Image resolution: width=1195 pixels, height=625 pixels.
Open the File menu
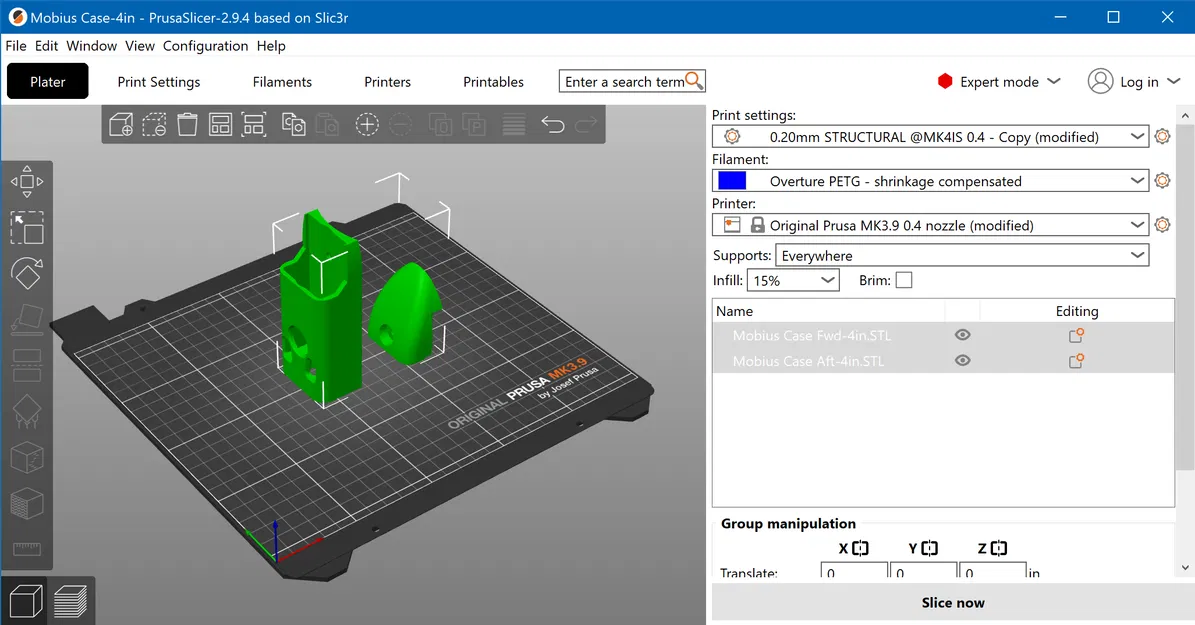point(16,46)
